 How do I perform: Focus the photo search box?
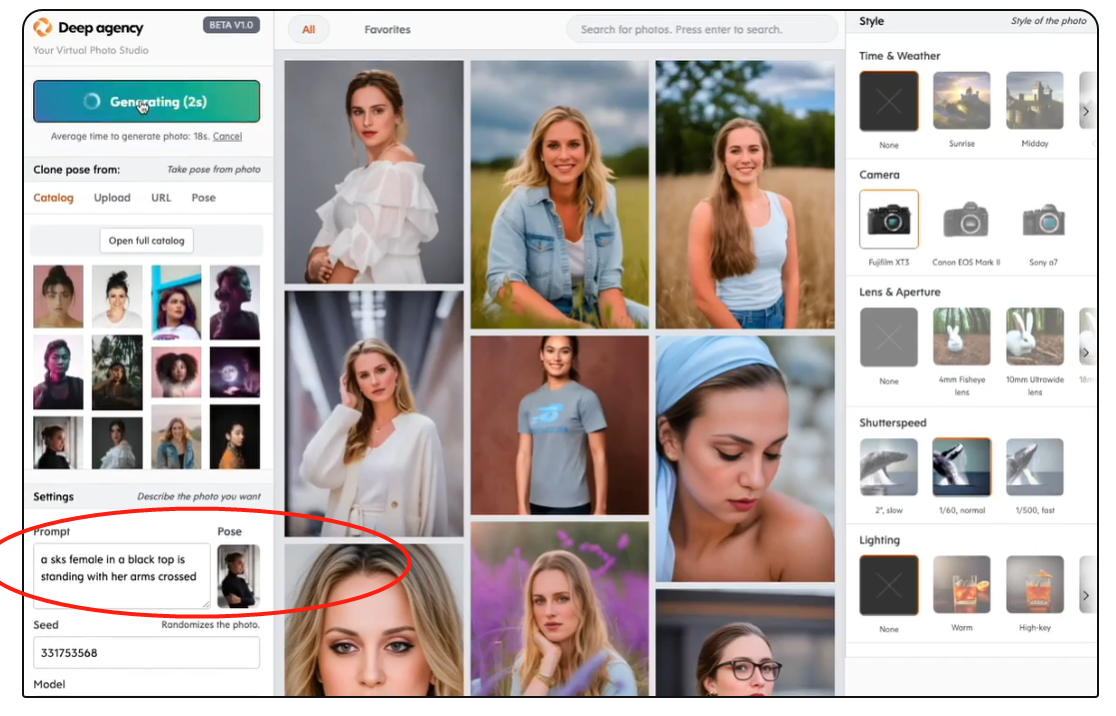click(700, 30)
